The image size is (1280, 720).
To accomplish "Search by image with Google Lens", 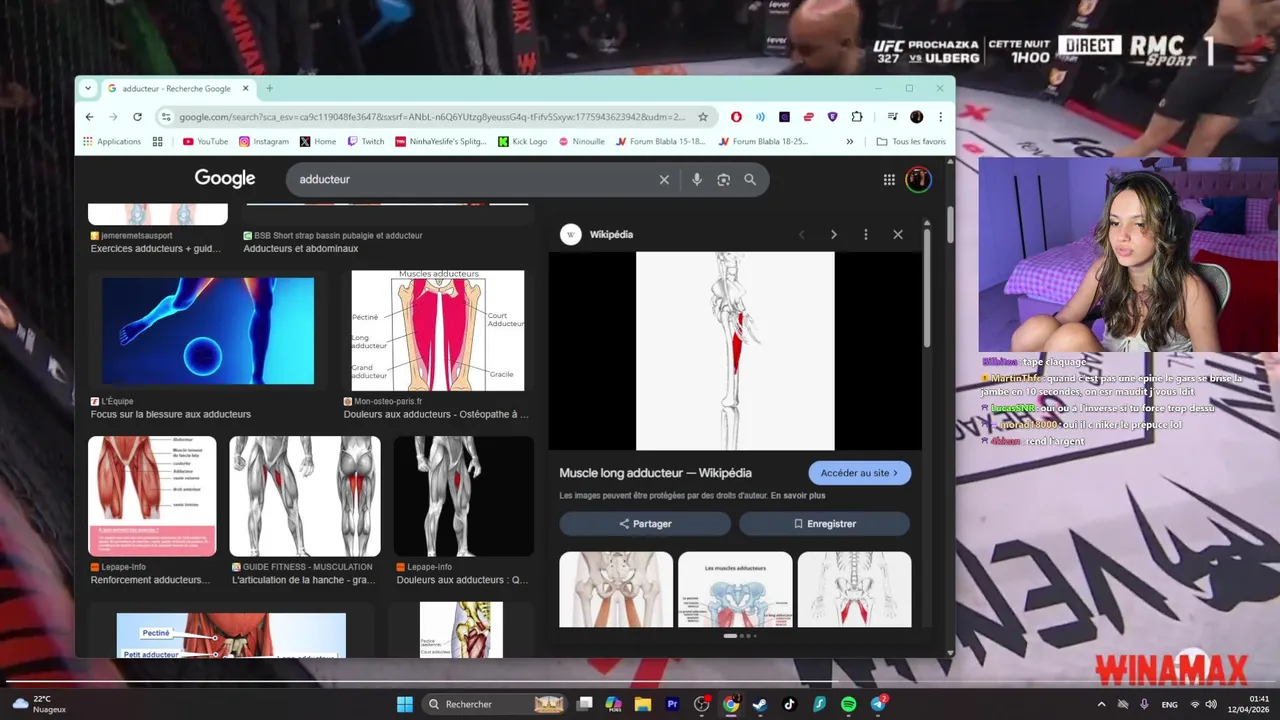I will point(723,180).
